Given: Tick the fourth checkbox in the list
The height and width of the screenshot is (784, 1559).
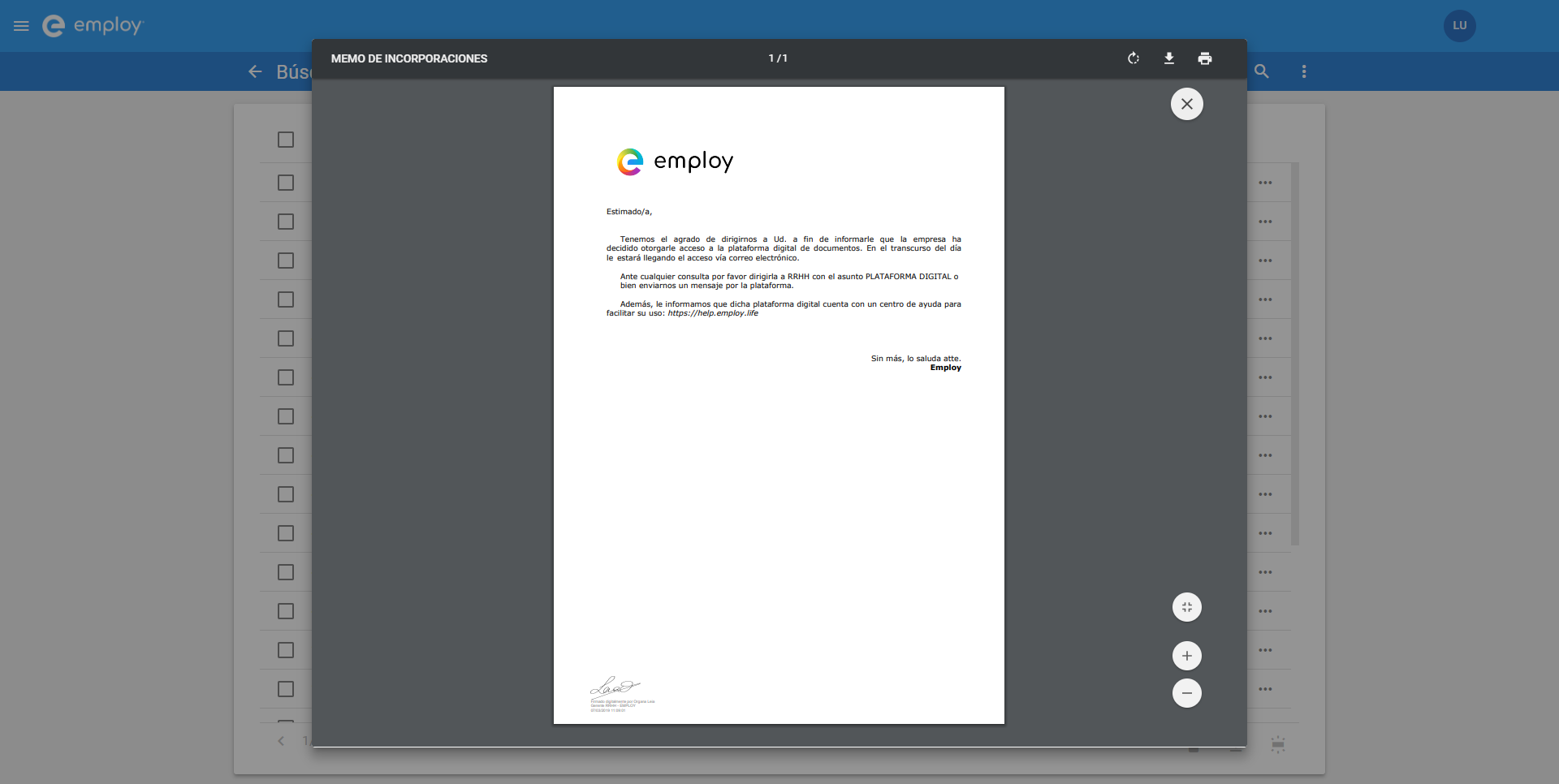Looking at the screenshot, I should [x=286, y=261].
